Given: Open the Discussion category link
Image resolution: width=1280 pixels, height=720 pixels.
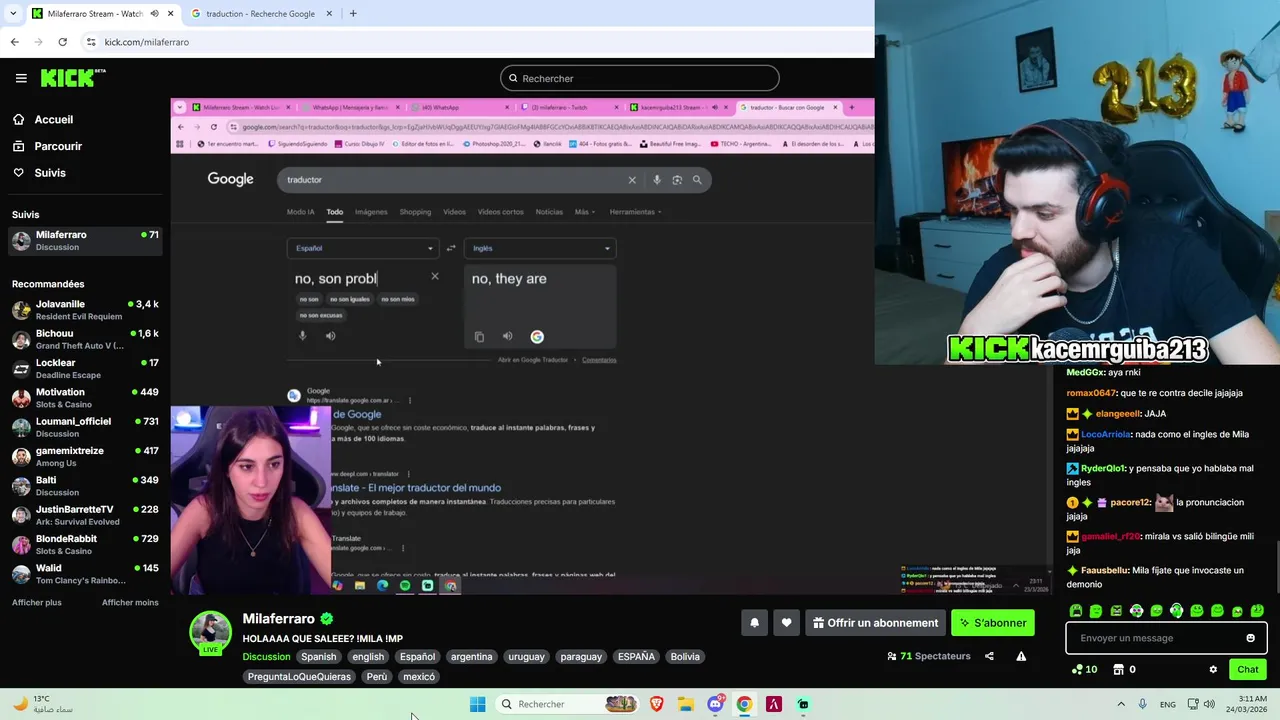Looking at the screenshot, I should pyautogui.click(x=266, y=657).
